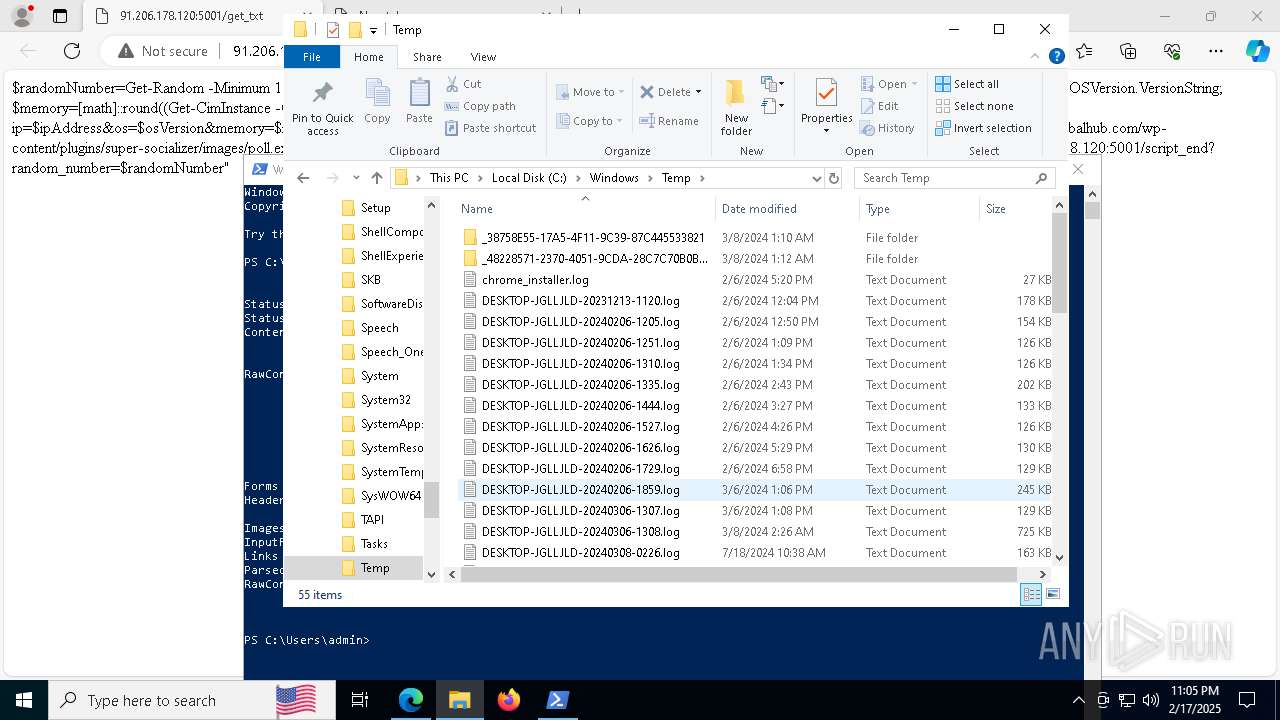Sort by Date modified column header
The height and width of the screenshot is (720, 1280).
[x=787, y=209]
